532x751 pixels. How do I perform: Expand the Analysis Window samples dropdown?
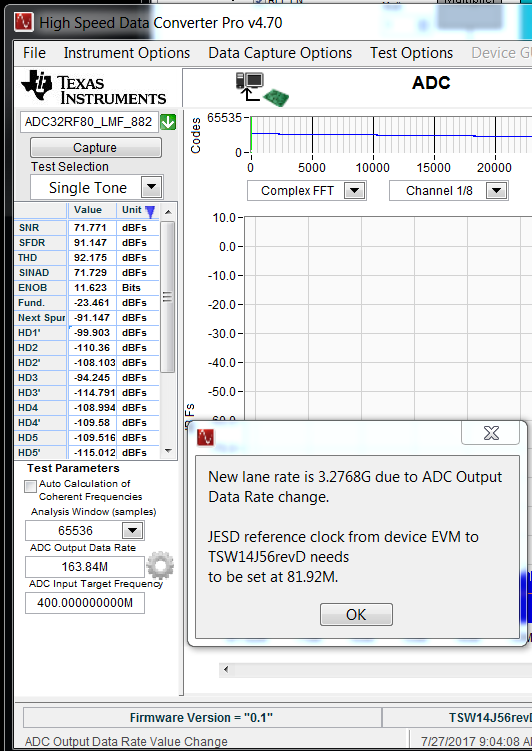(x=132, y=530)
